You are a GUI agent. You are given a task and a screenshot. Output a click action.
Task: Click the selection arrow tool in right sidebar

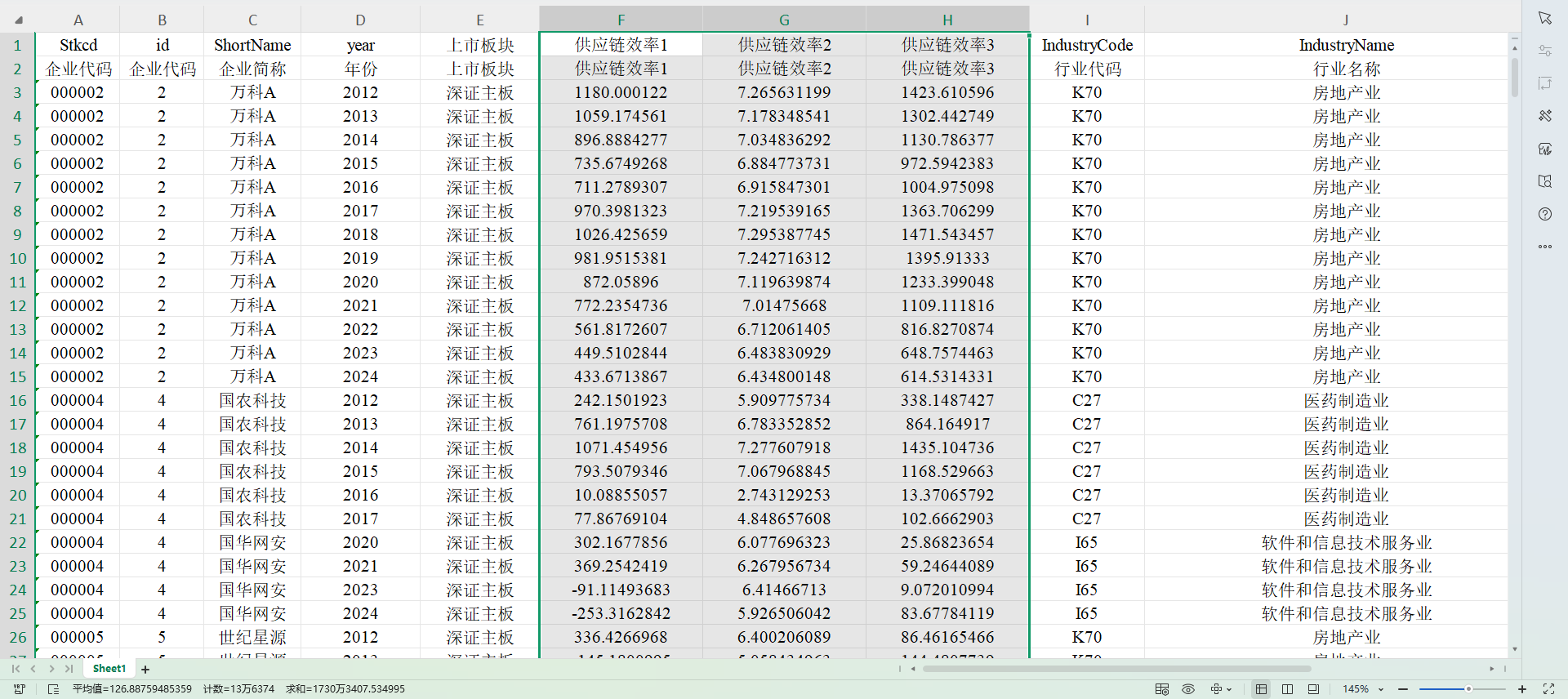pos(1544,18)
